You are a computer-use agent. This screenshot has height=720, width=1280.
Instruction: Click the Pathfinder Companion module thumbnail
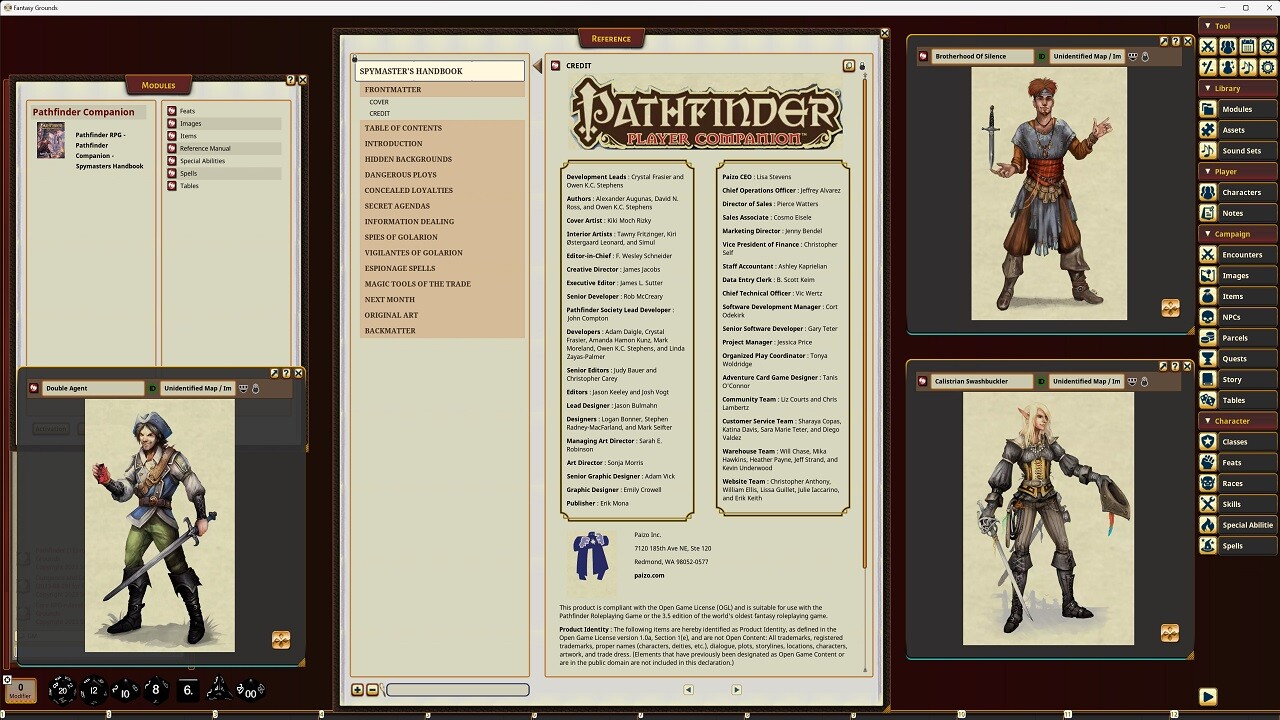(49, 139)
